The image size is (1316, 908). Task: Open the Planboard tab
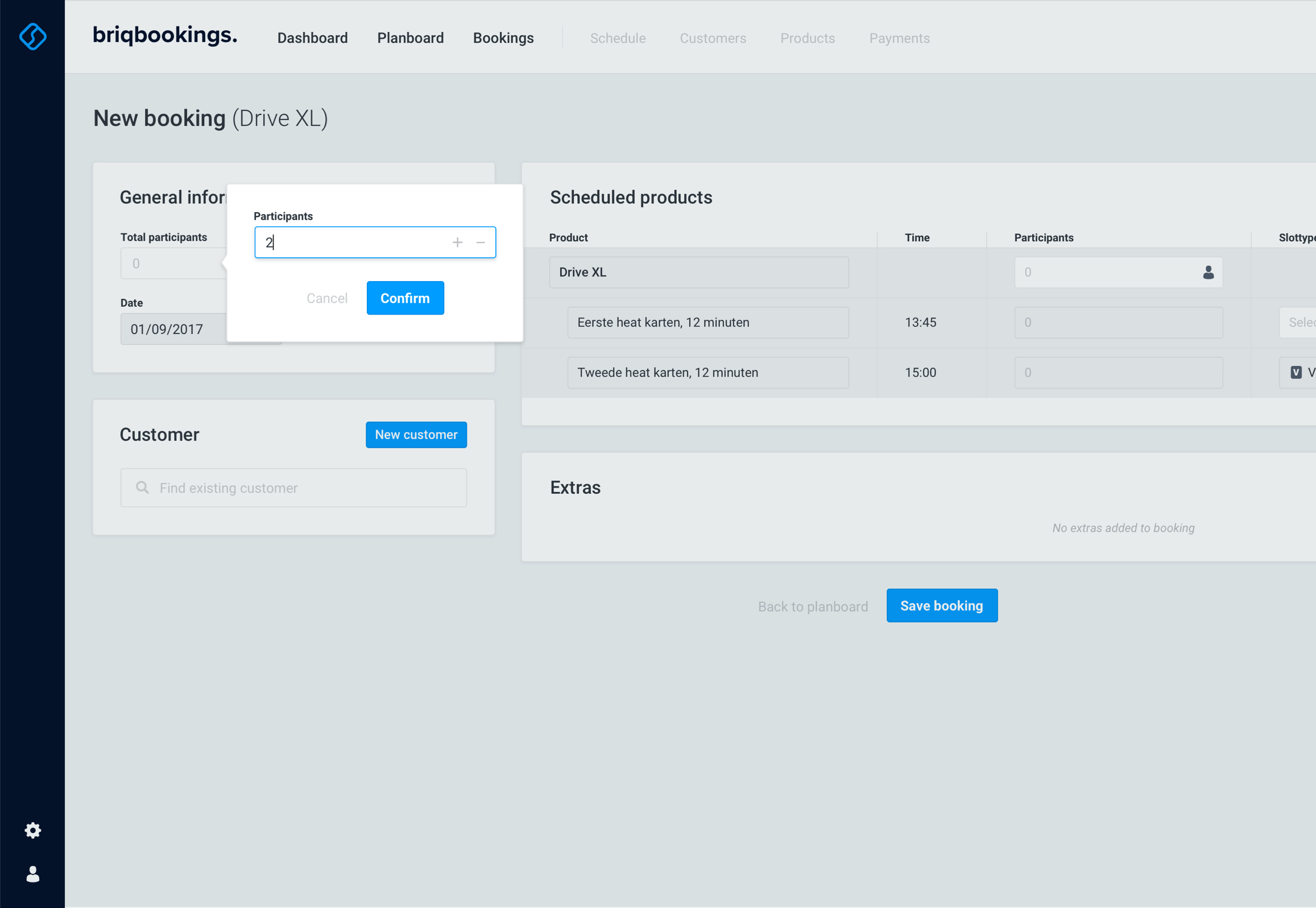click(x=410, y=38)
